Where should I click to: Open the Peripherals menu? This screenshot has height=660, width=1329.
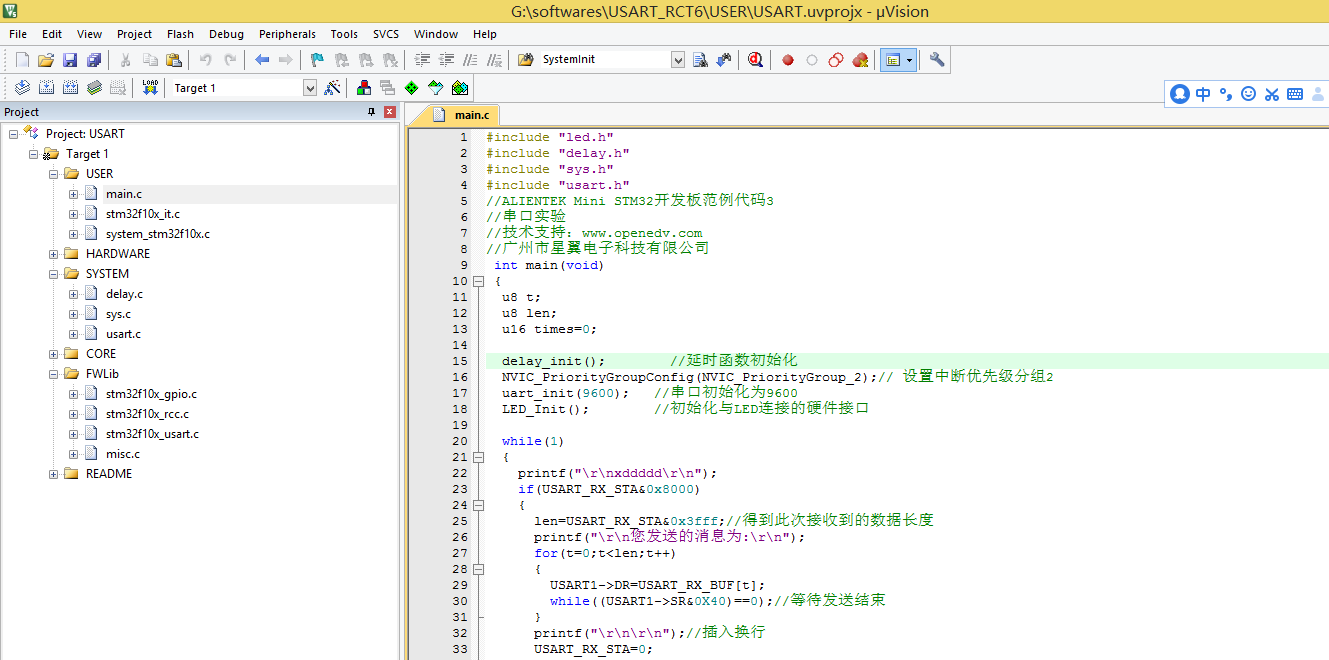[x=287, y=33]
